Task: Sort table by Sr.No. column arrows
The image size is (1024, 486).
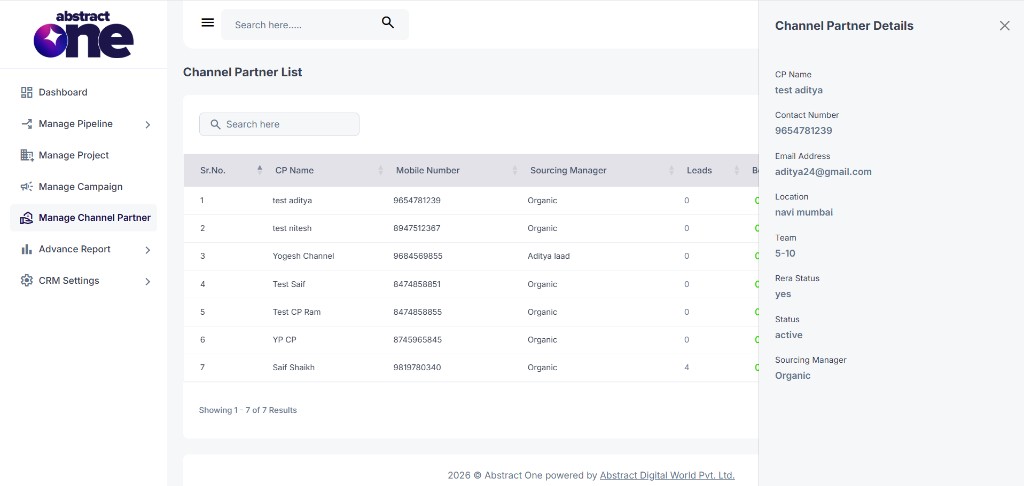Action: click(260, 170)
